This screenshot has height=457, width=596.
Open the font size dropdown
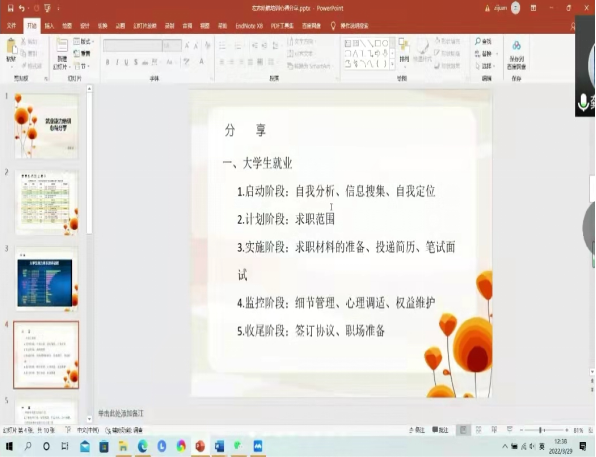coord(172,46)
